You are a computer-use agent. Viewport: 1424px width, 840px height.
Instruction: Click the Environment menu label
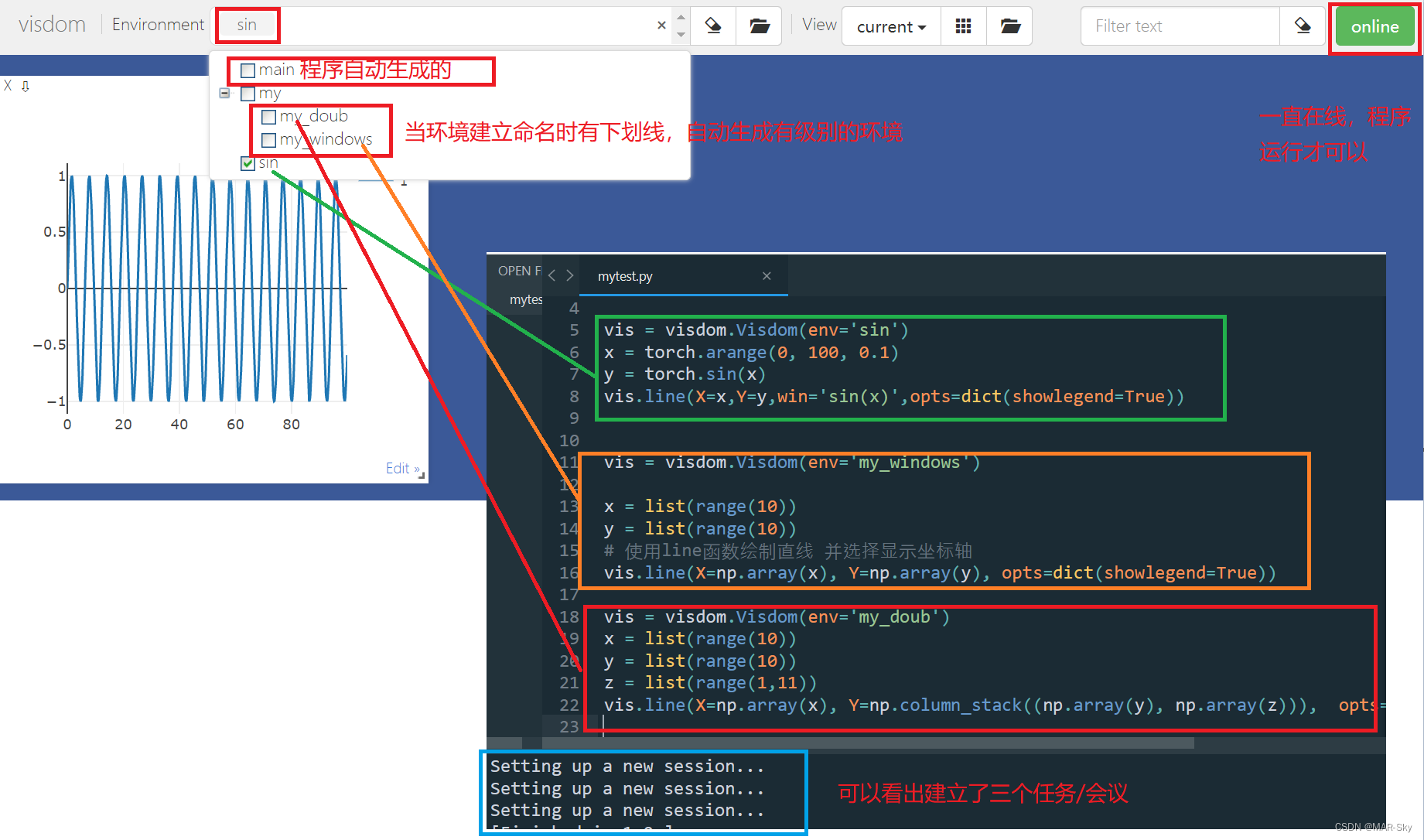(x=158, y=24)
